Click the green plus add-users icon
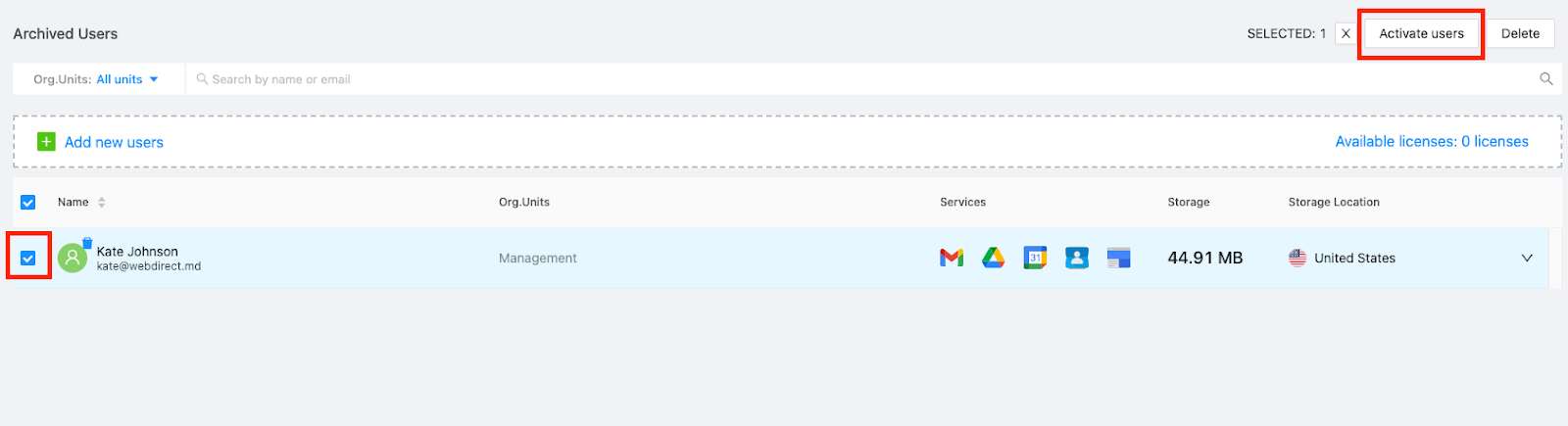The height and width of the screenshot is (426, 1568). point(46,142)
